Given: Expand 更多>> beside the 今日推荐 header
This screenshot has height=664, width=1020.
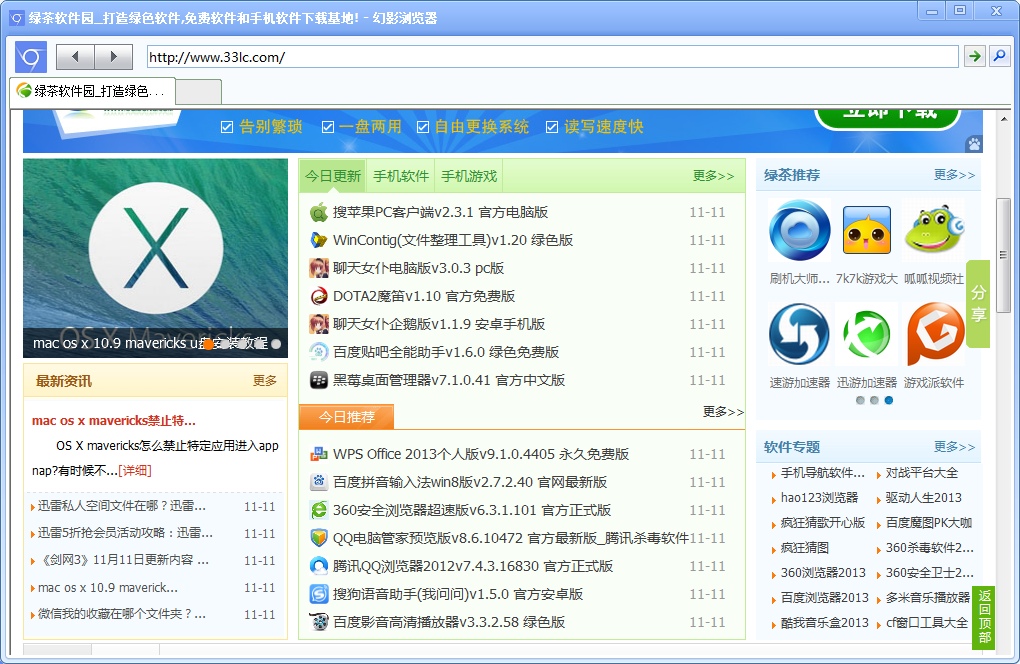Looking at the screenshot, I should [723, 412].
